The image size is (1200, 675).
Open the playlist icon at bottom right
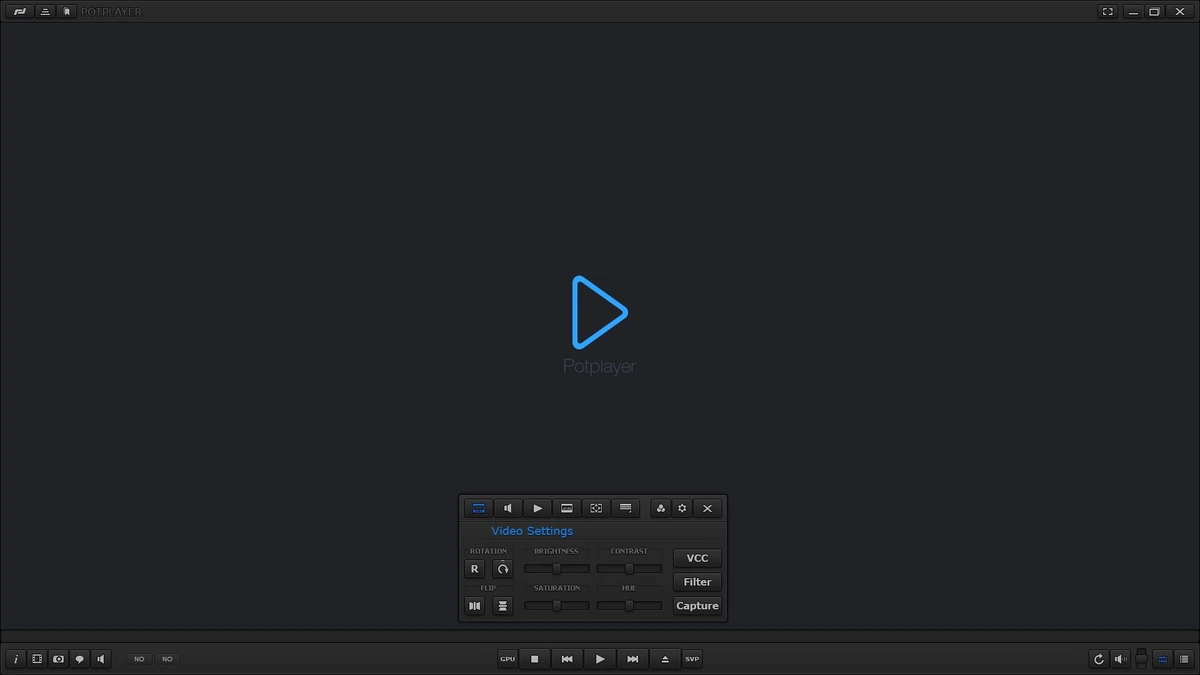pyautogui.click(x=1184, y=659)
